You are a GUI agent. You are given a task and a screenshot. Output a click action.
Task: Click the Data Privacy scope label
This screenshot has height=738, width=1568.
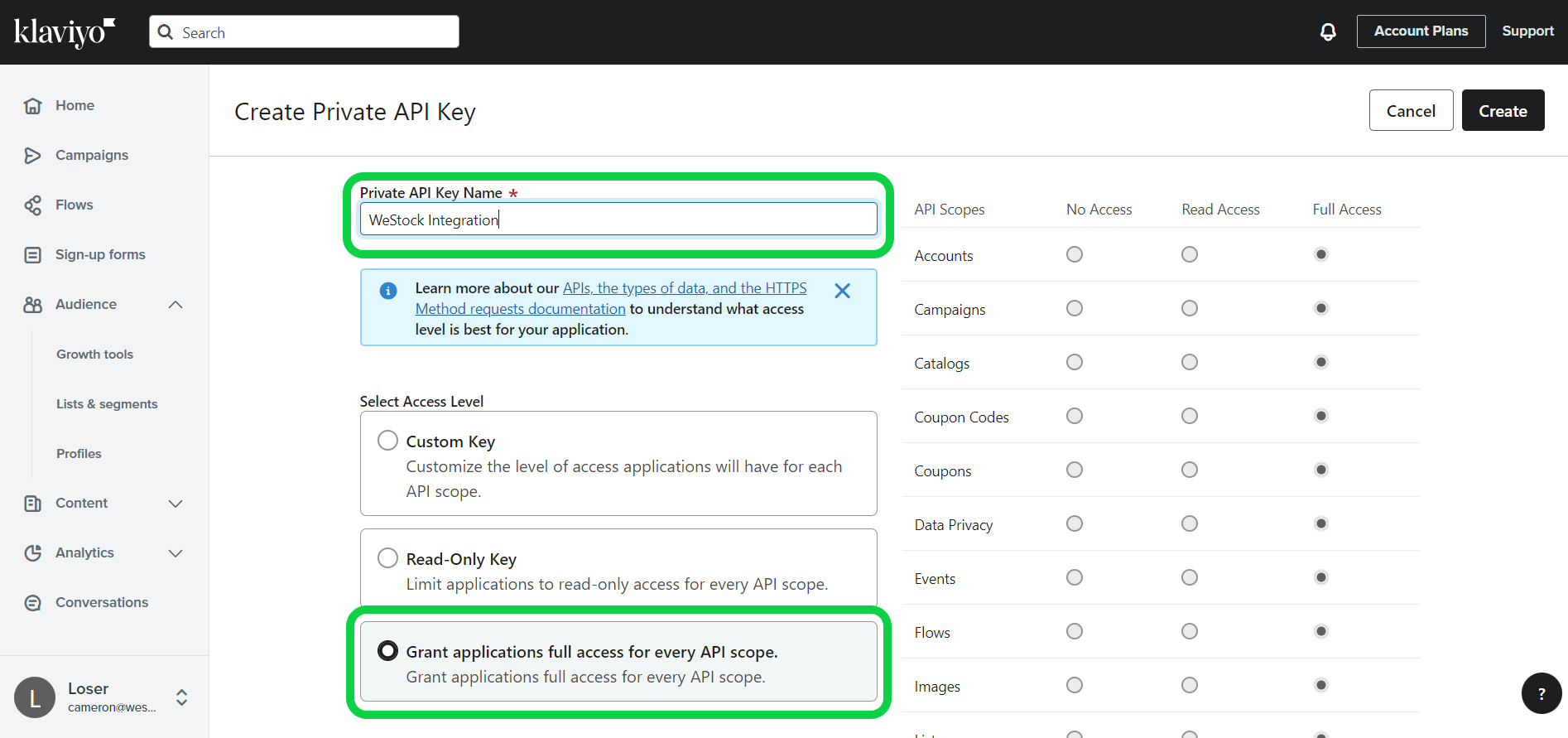click(x=954, y=524)
